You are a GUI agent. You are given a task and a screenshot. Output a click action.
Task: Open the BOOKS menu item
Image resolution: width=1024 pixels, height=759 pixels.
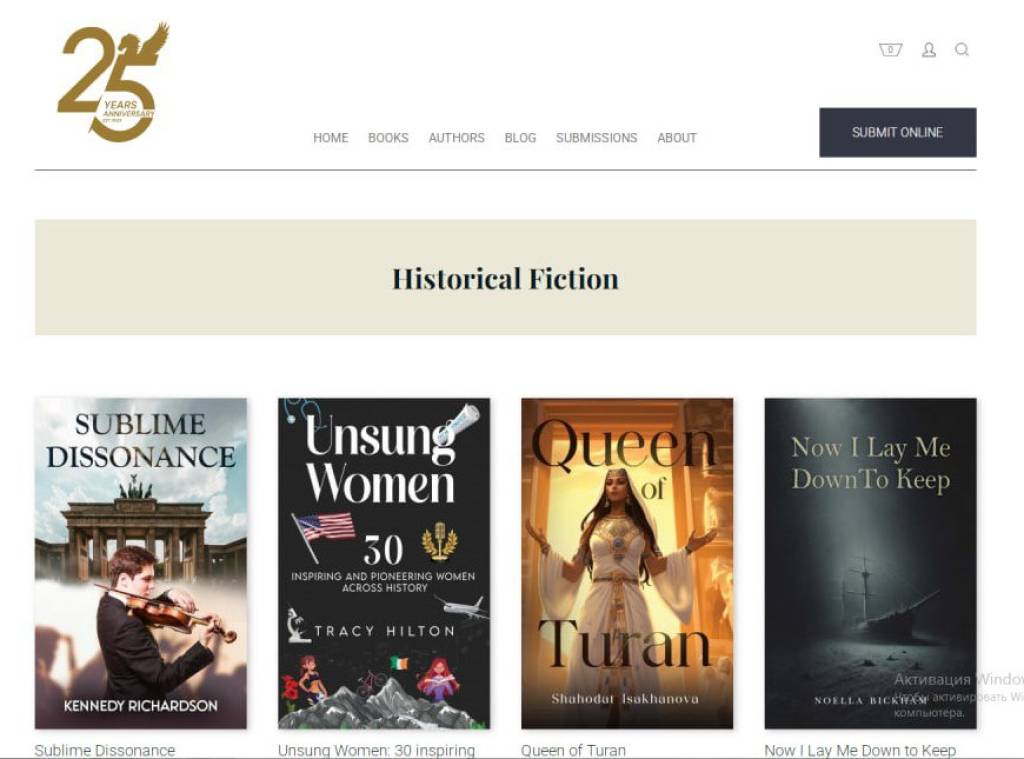[388, 138]
